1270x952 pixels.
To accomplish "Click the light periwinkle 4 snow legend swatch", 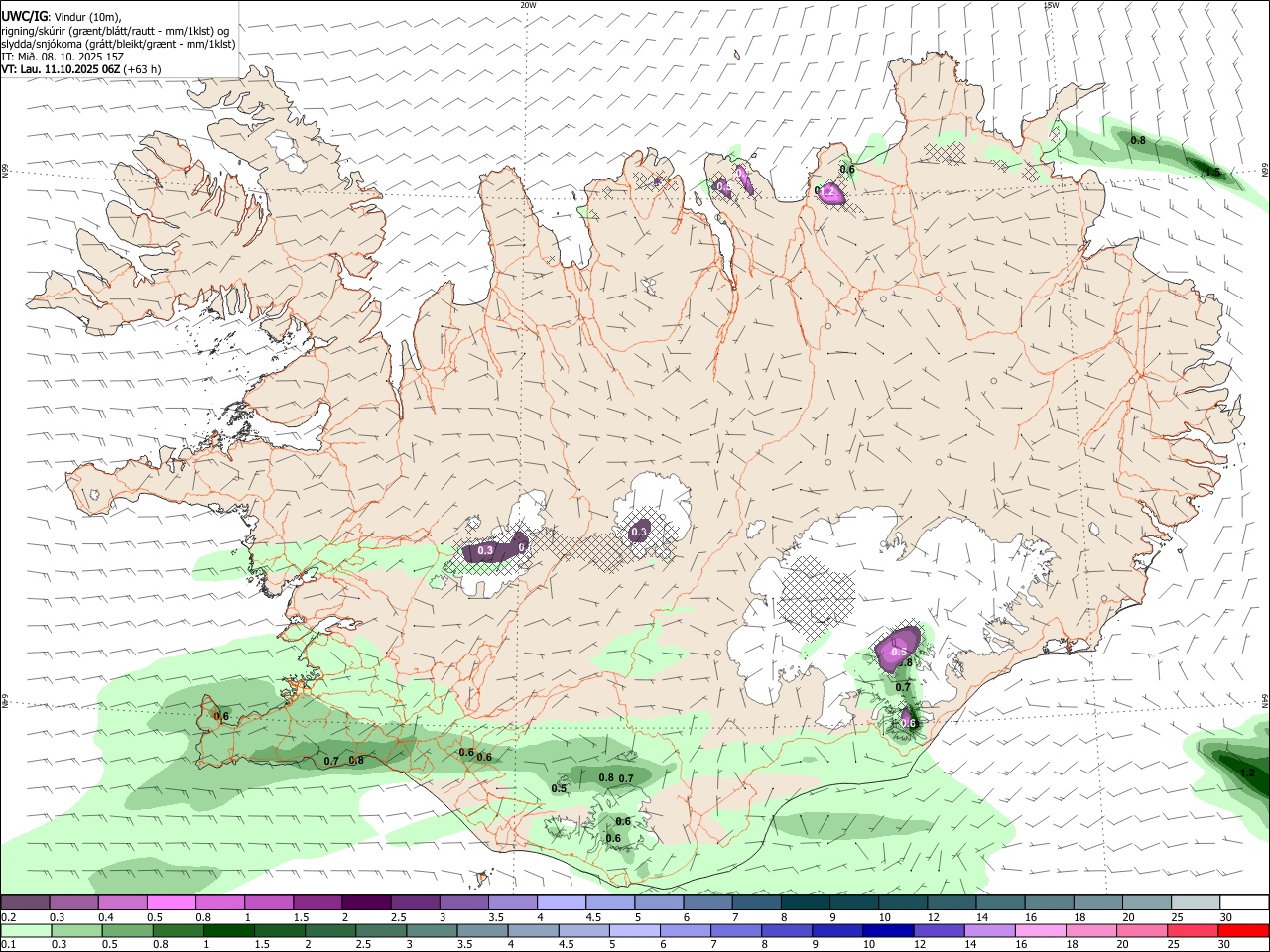I will (x=562, y=903).
